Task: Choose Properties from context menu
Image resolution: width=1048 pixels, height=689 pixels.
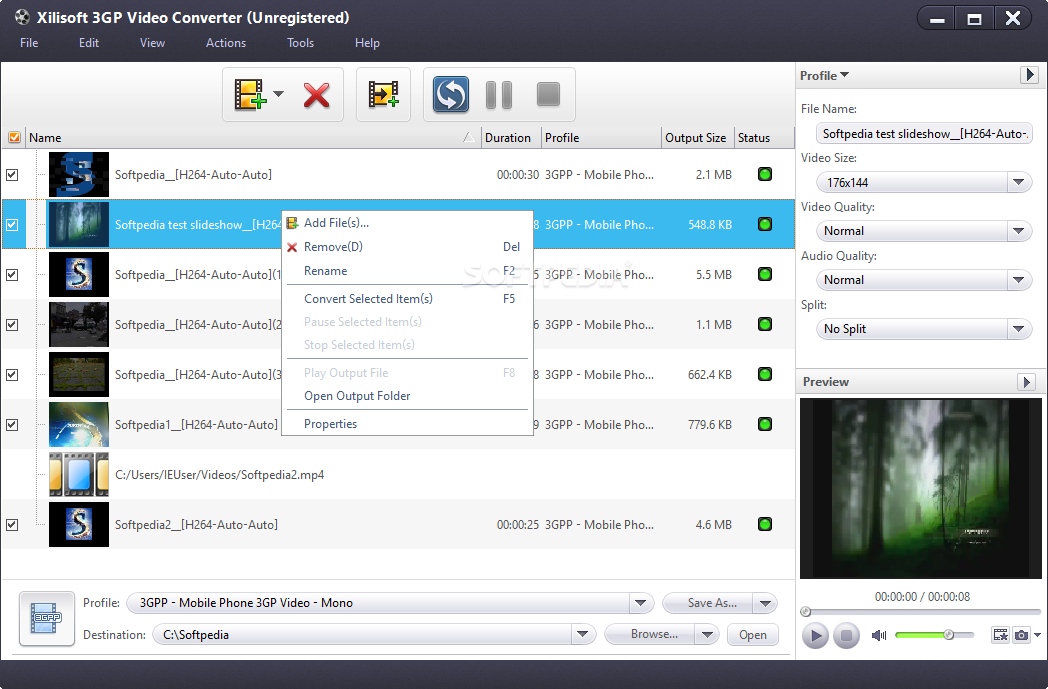Action: tap(407, 424)
